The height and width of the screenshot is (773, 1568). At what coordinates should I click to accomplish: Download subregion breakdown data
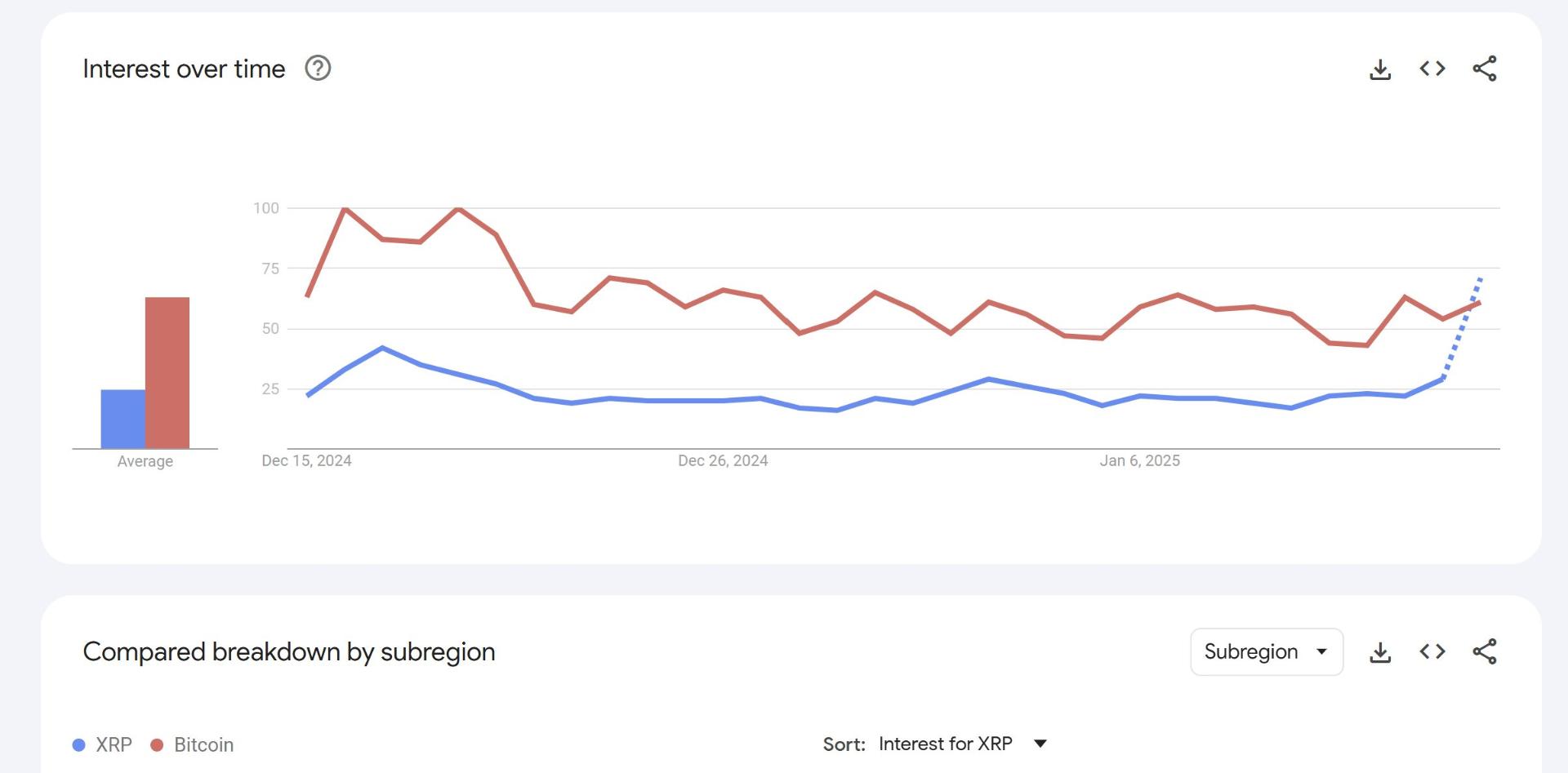[1380, 652]
